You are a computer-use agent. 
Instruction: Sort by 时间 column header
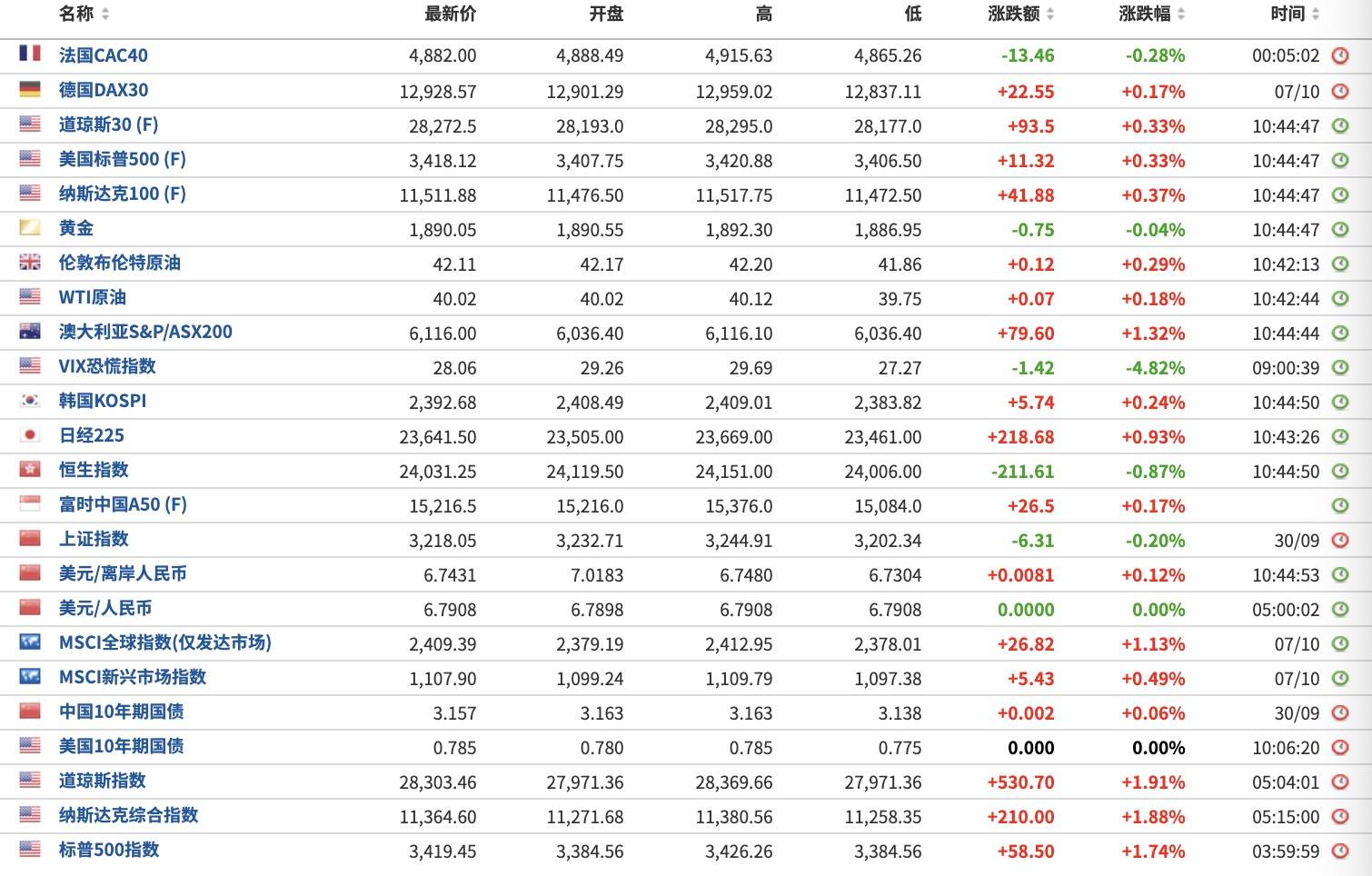(1295, 14)
